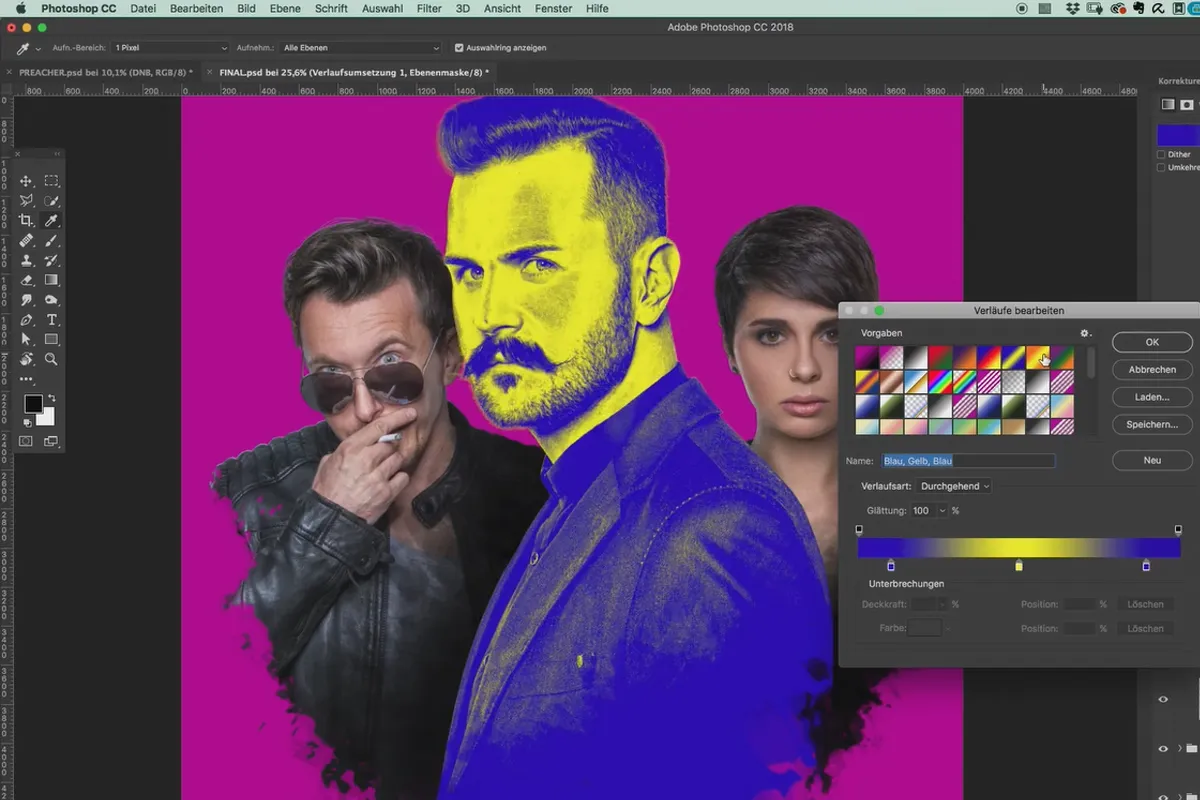
Task: Confirm gradient editor with OK
Action: tap(1152, 342)
